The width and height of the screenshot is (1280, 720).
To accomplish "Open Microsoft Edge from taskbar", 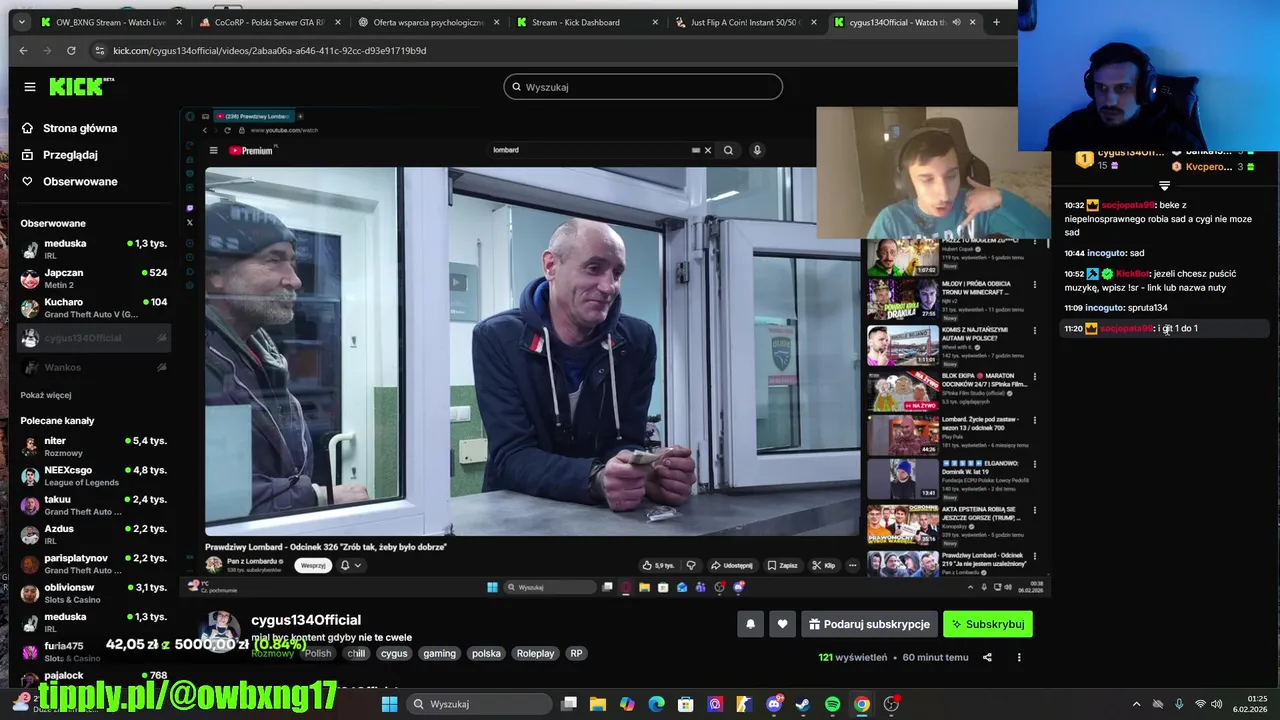I will pos(656,704).
